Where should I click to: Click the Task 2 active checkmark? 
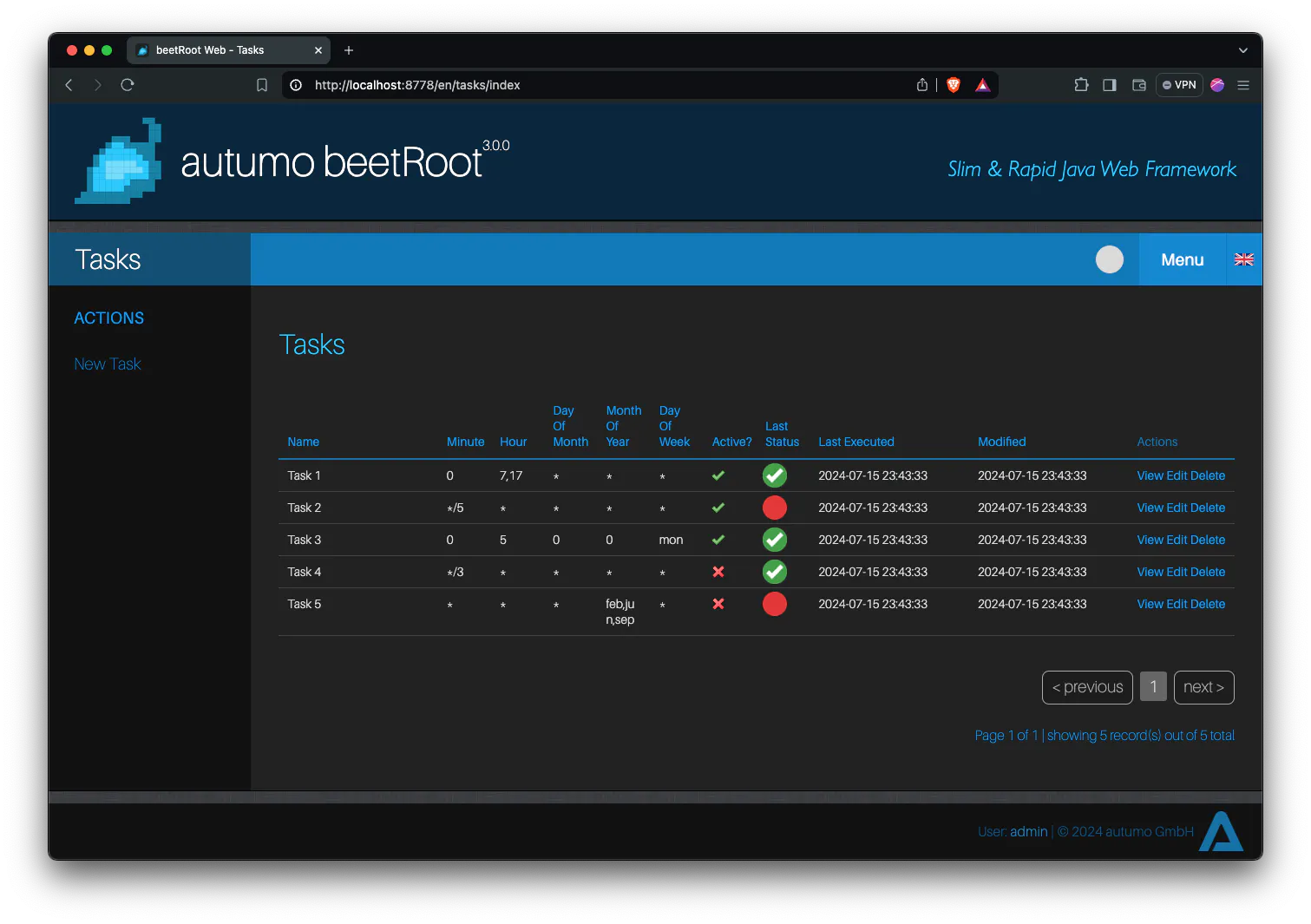click(718, 508)
